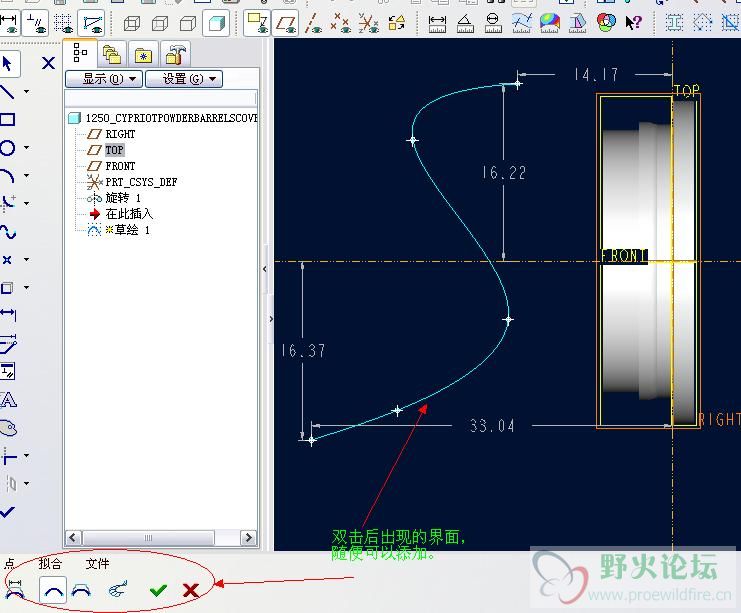
Task: Toggle sketch grid display
Action: pyautogui.click(x=63, y=23)
